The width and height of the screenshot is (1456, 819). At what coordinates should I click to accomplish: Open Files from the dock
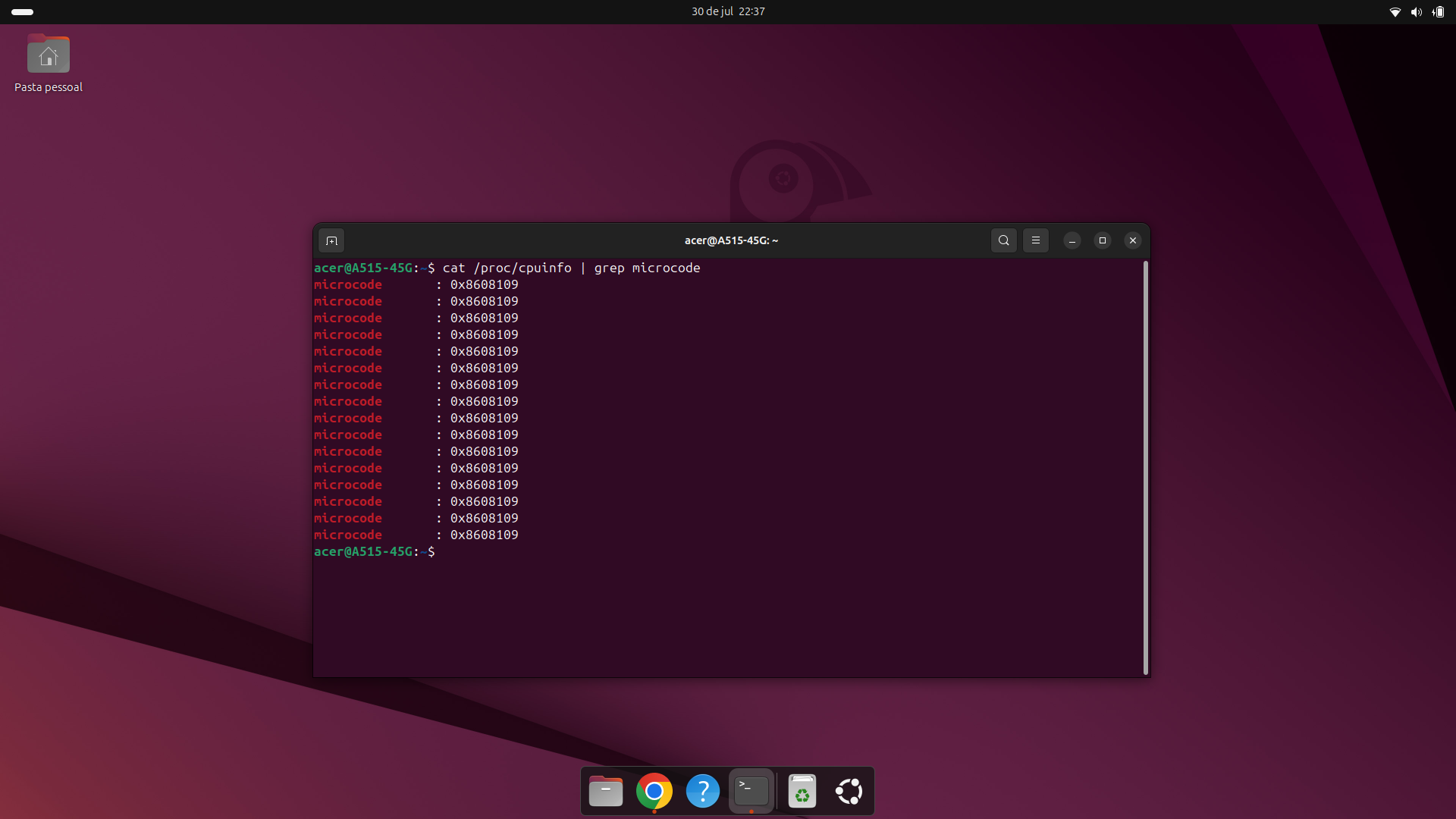pos(606,791)
